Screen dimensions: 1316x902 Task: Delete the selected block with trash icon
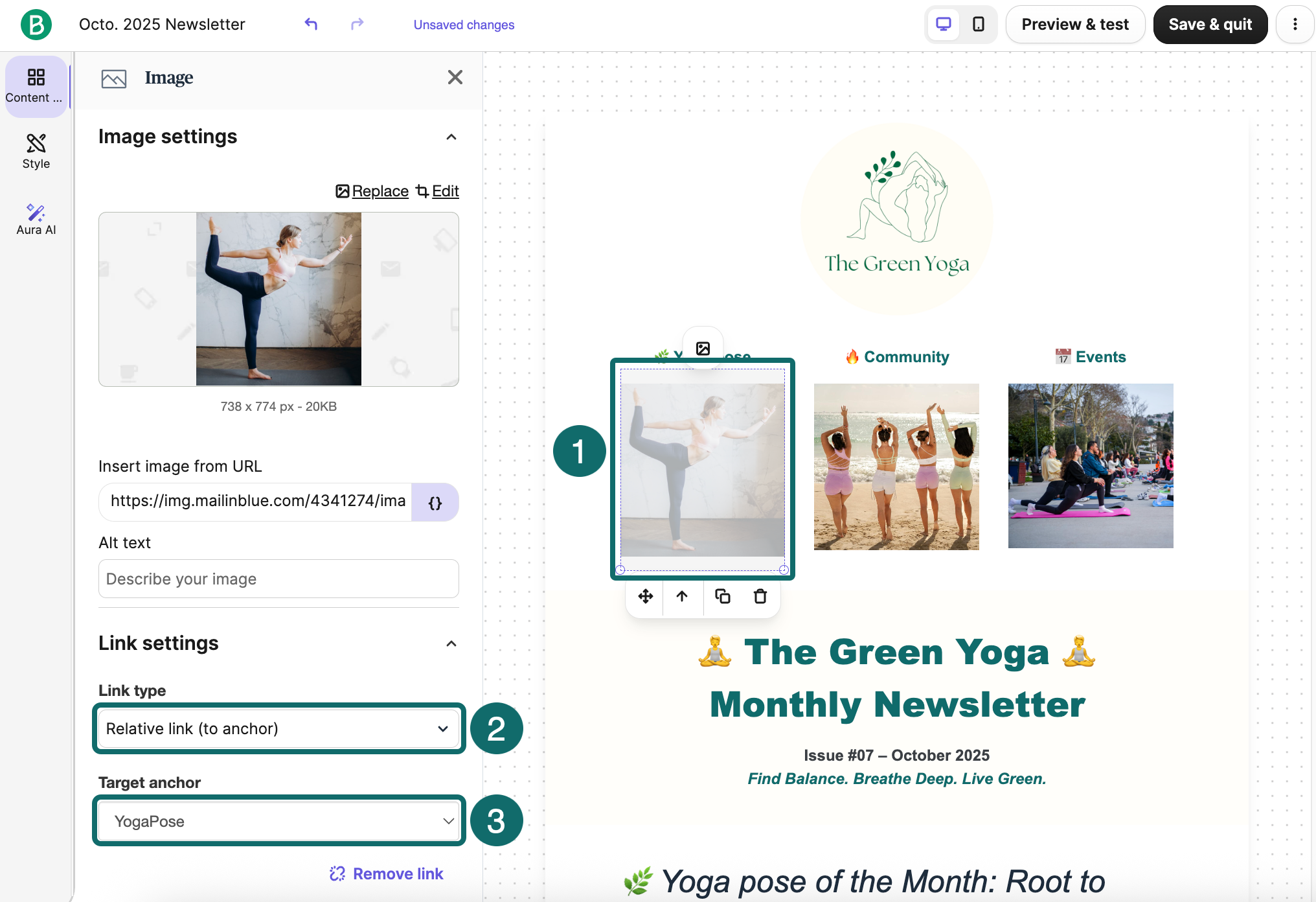760,596
